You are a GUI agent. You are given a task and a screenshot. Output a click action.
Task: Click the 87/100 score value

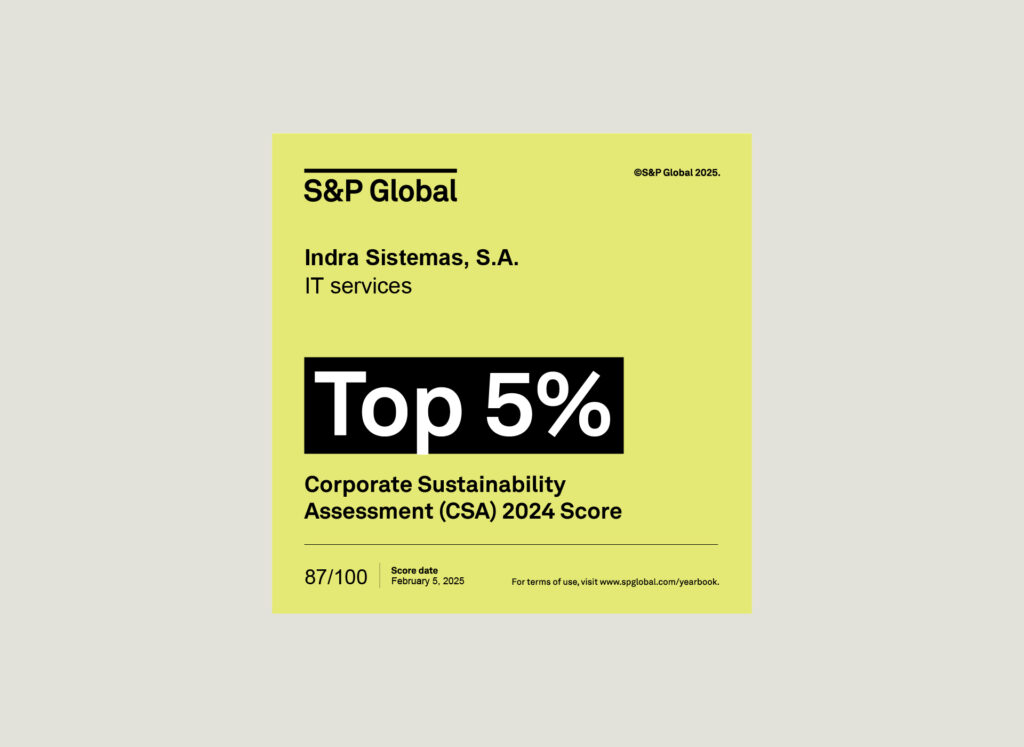click(x=335, y=577)
